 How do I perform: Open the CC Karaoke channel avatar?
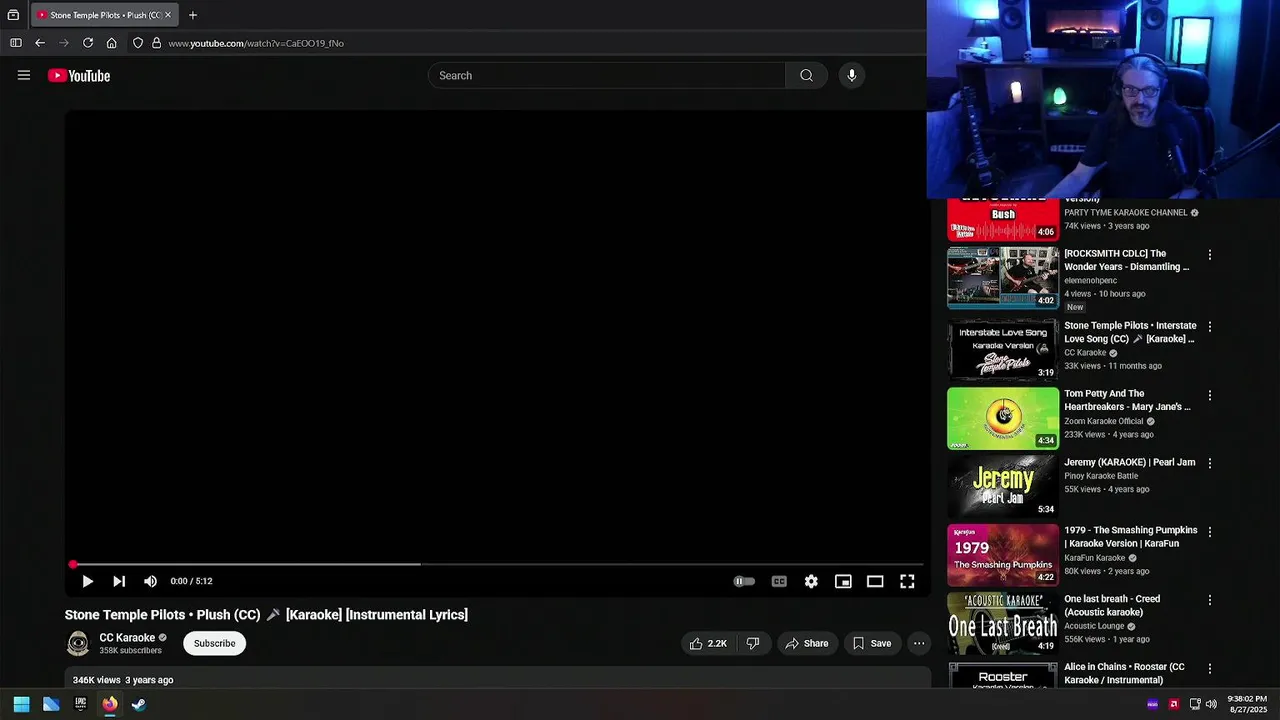click(78, 644)
